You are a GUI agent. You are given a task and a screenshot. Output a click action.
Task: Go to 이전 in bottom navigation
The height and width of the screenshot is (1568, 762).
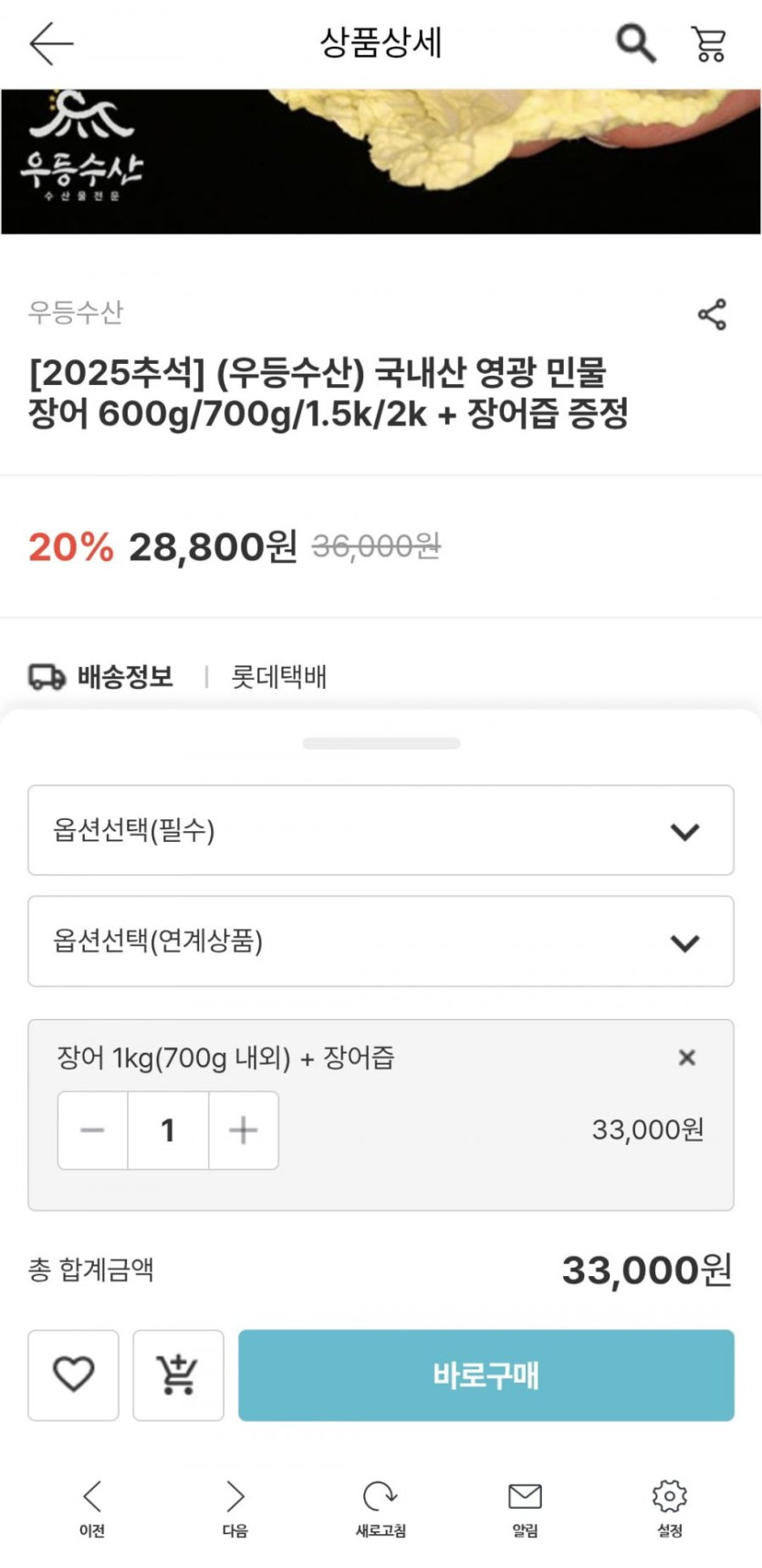tap(92, 1506)
